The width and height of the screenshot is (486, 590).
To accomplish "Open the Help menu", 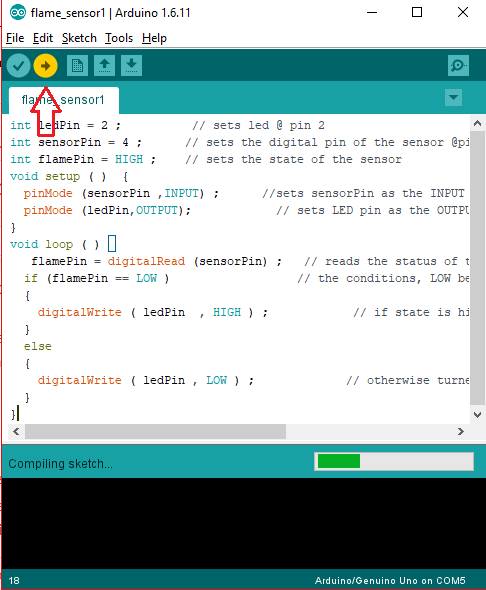I will tap(154, 38).
